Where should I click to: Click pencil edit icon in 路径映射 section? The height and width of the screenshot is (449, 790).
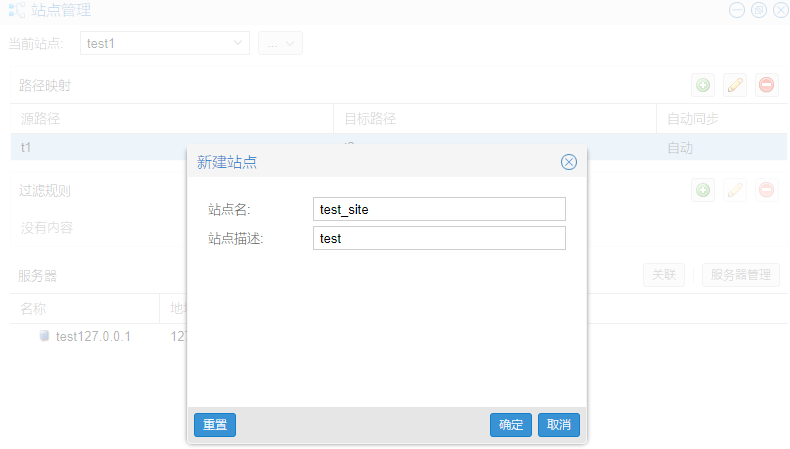pyautogui.click(x=735, y=85)
